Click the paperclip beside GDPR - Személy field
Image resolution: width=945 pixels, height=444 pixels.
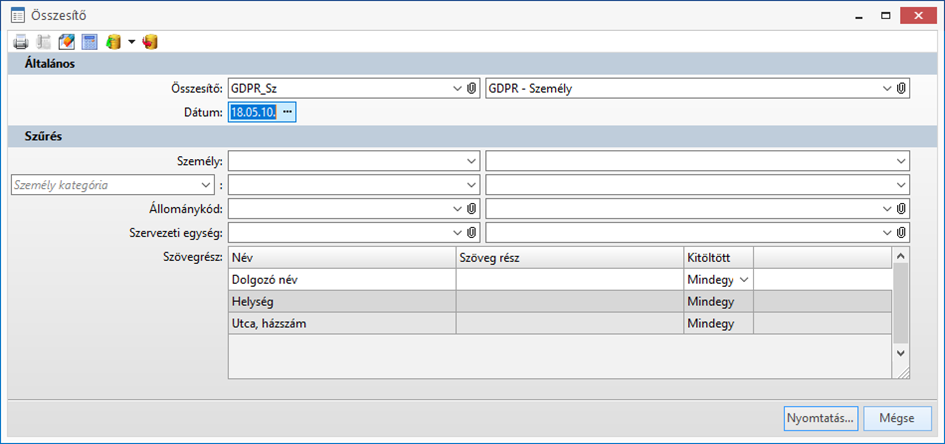[x=901, y=88]
